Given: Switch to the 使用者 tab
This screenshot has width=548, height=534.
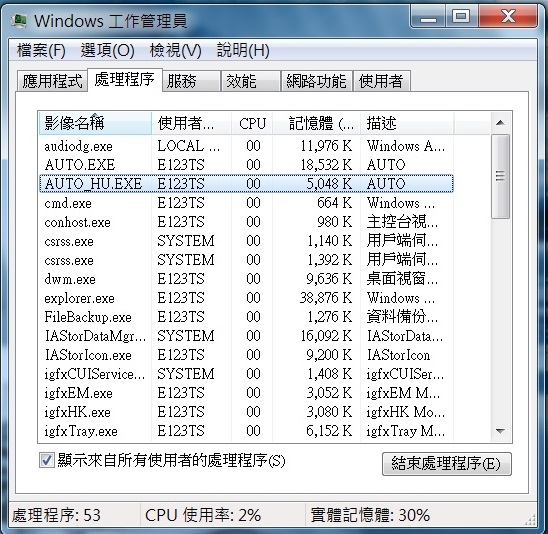Looking at the screenshot, I should pos(381,81).
